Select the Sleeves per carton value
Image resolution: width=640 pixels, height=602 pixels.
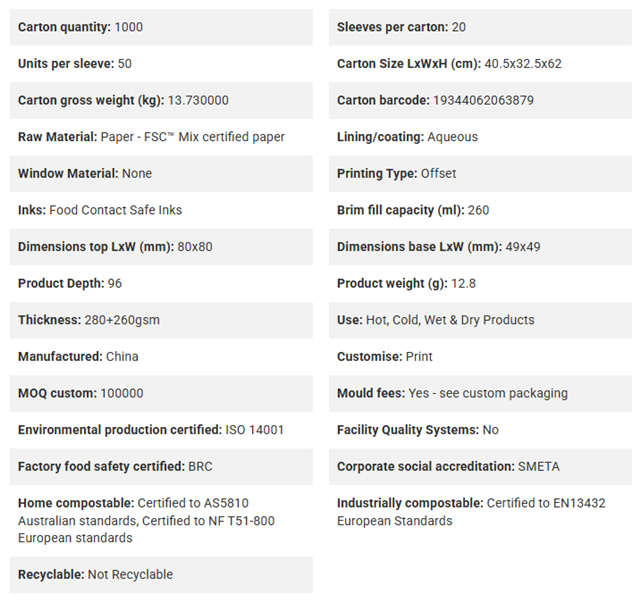458,27
